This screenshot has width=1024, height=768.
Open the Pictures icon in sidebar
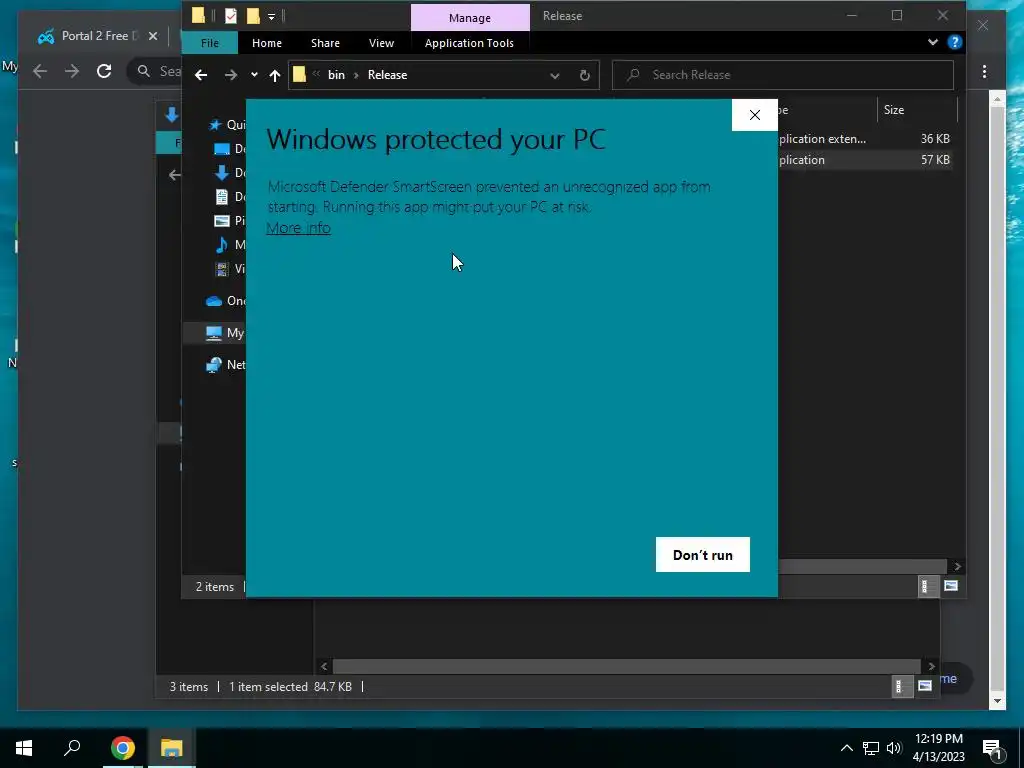[222, 221]
